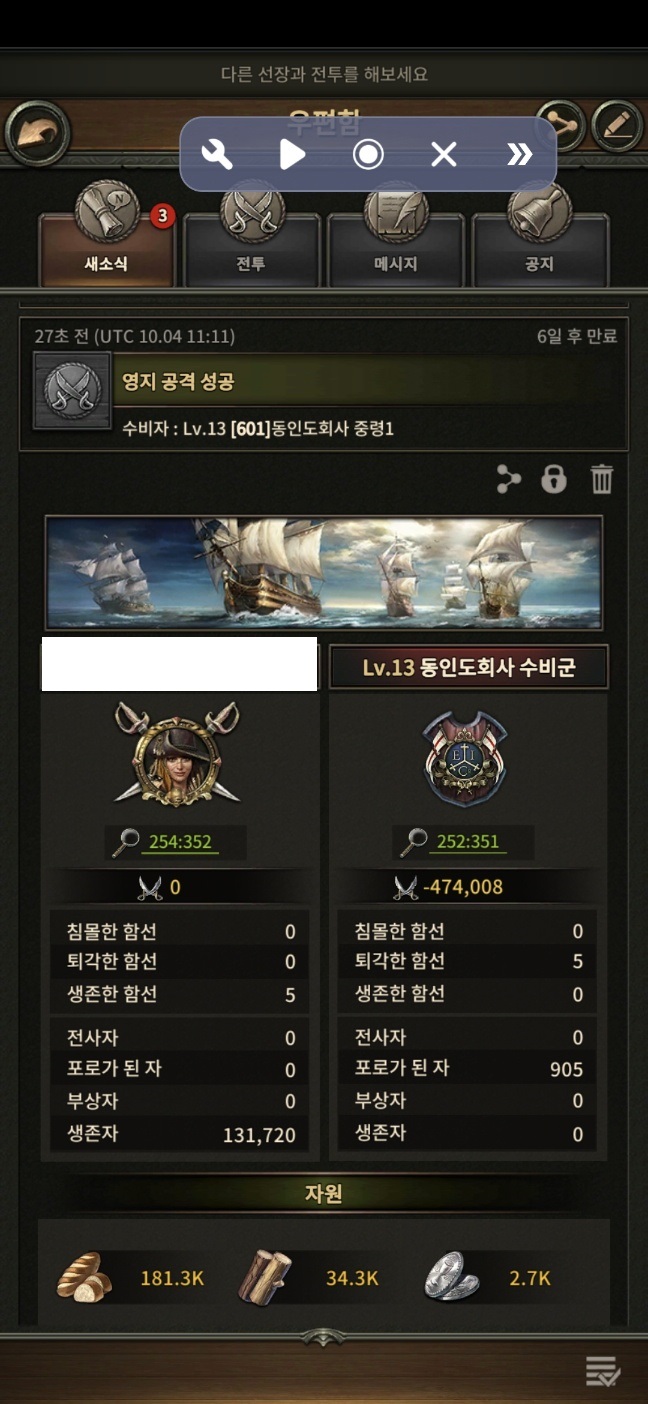Tap the female pirate captain portrait
Image resolution: width=648 pixels, height=1404 pixels.
[175, 754]
